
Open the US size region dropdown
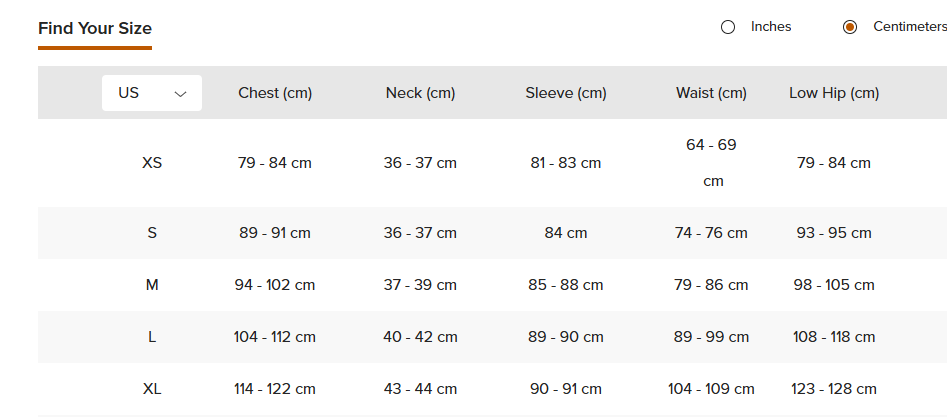pos(151,93)
